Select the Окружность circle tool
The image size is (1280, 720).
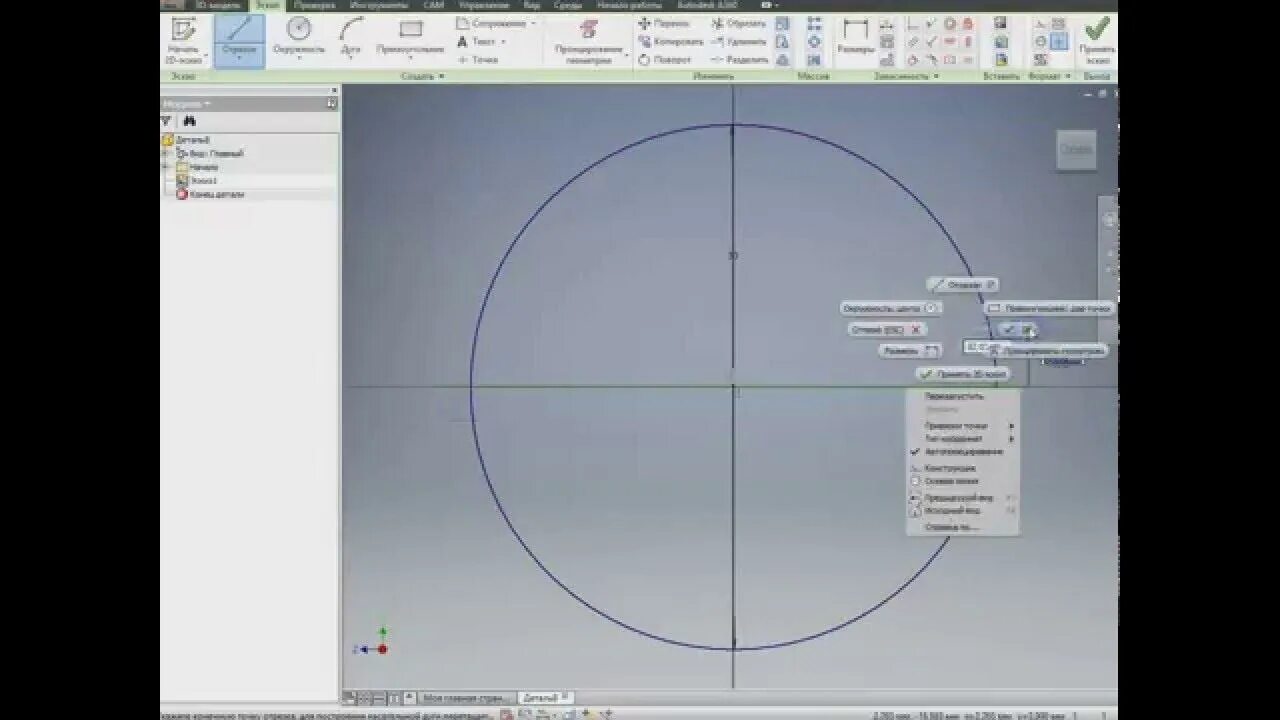coord(299,36)
